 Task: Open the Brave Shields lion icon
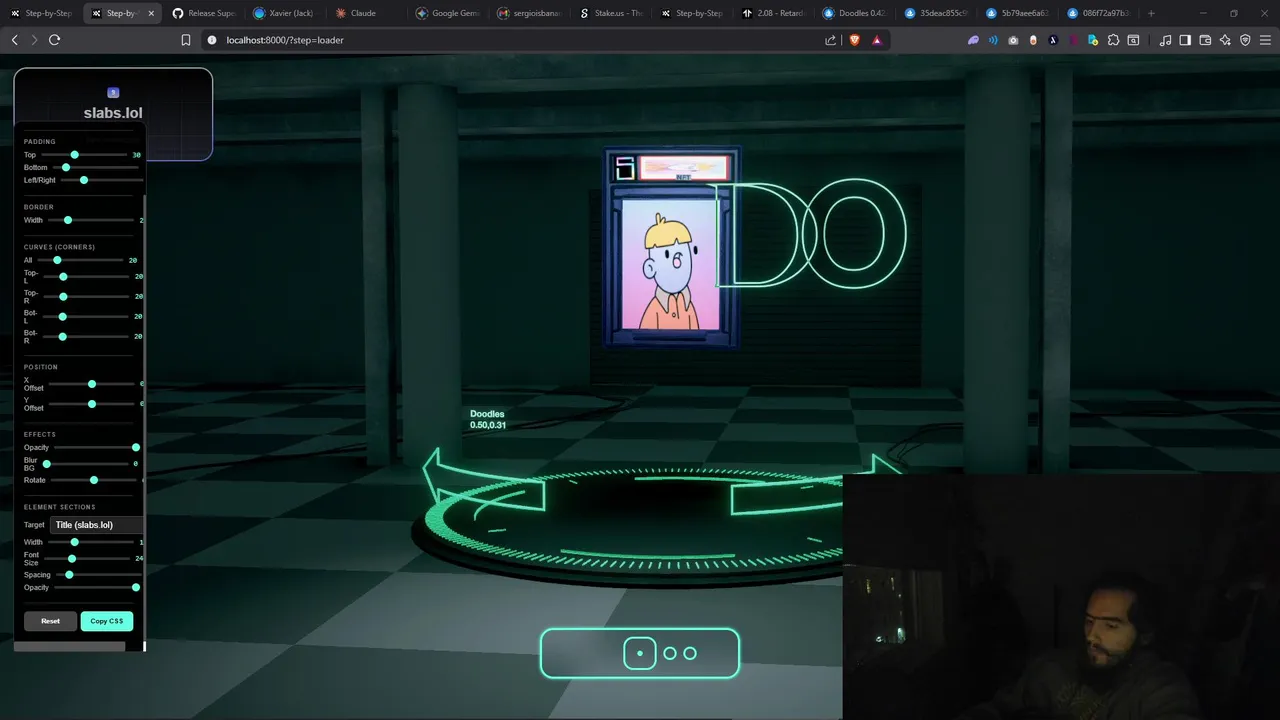tap(855, 40)
